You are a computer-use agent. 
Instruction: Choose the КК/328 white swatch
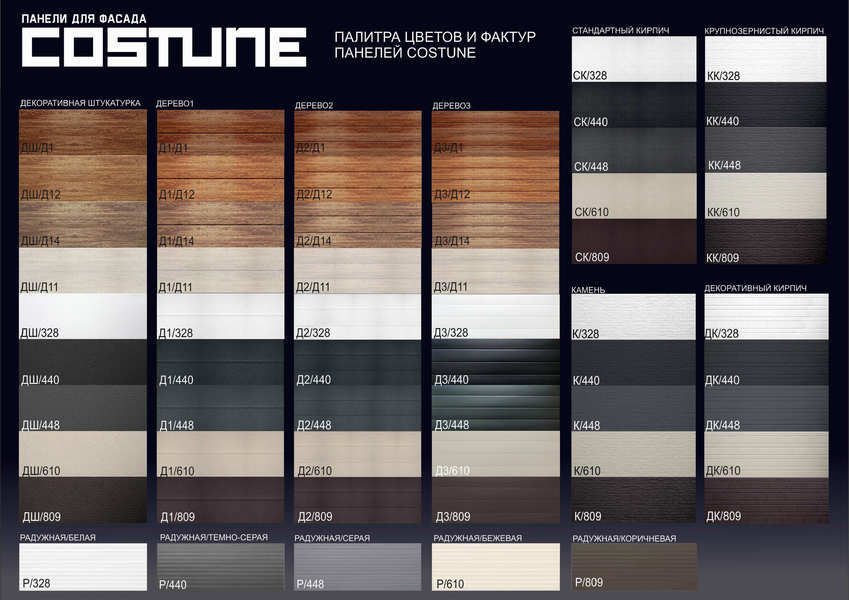point(766,59)
